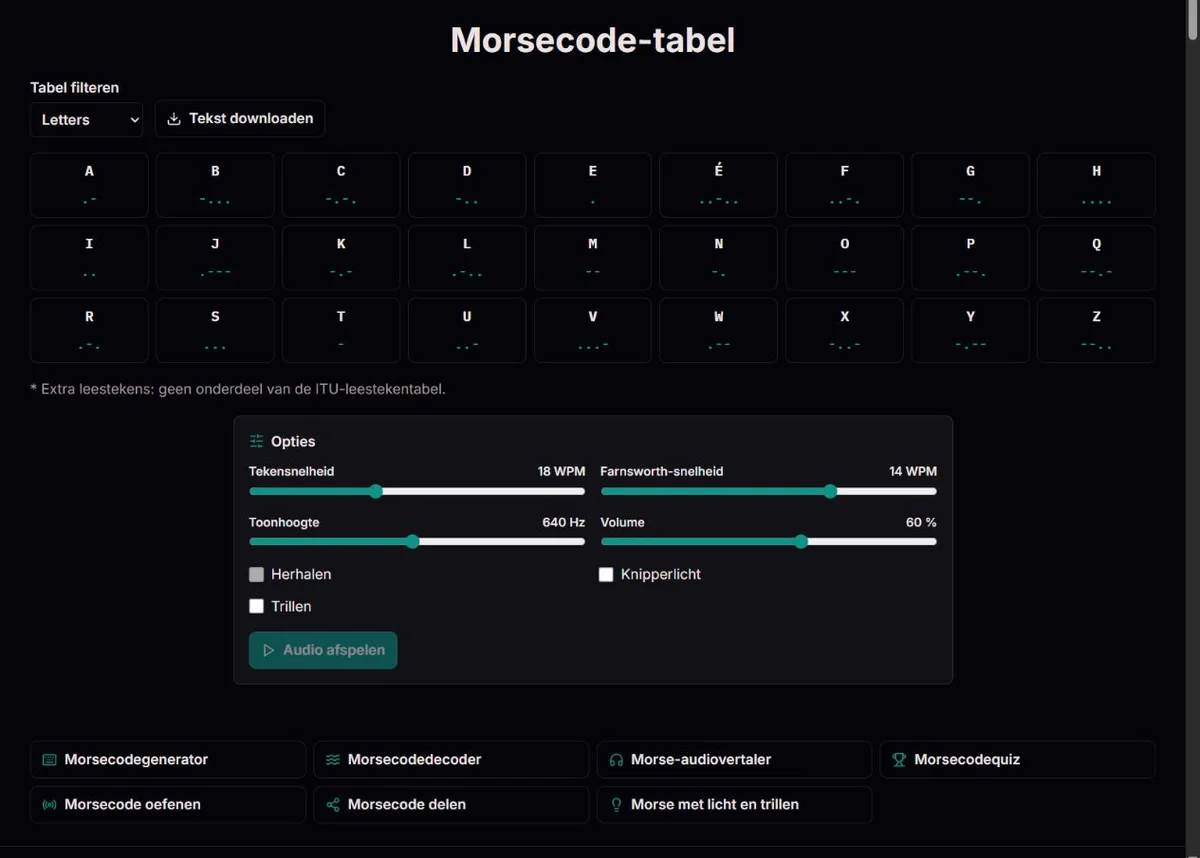This screenshot has height=858, width=1200.
Task: Select the letter I morse card
Action: click(89, 258)
